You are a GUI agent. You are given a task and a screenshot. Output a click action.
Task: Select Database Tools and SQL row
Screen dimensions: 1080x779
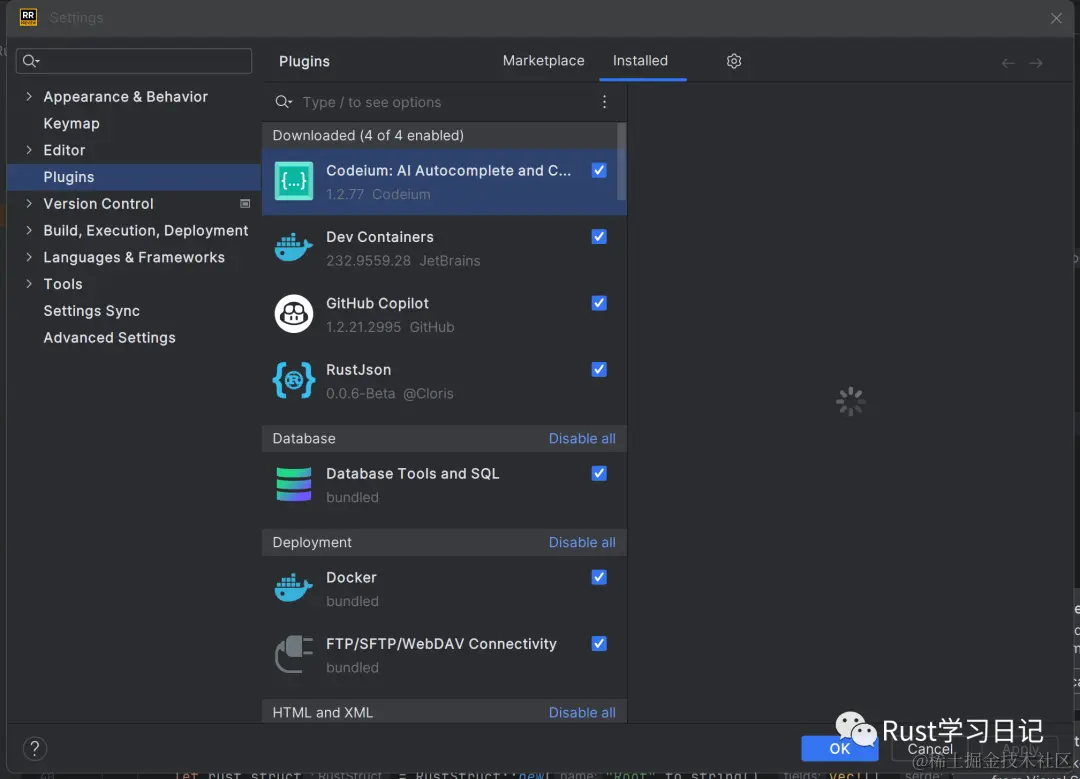coord(444,485)
